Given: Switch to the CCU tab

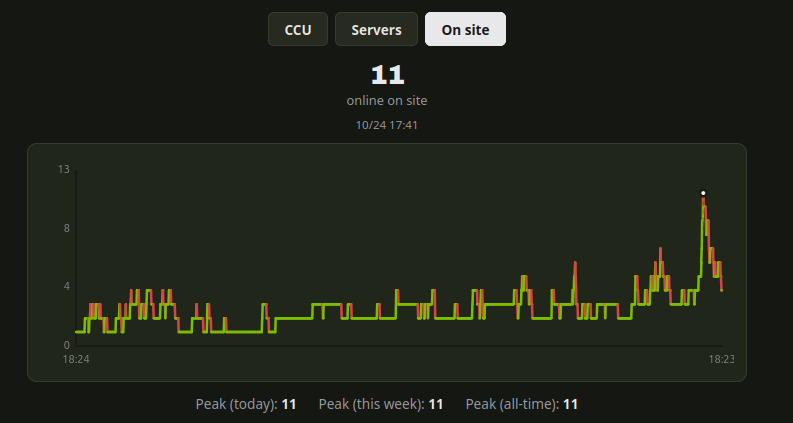Looking at the screenshot, I should tap(298, 29).
